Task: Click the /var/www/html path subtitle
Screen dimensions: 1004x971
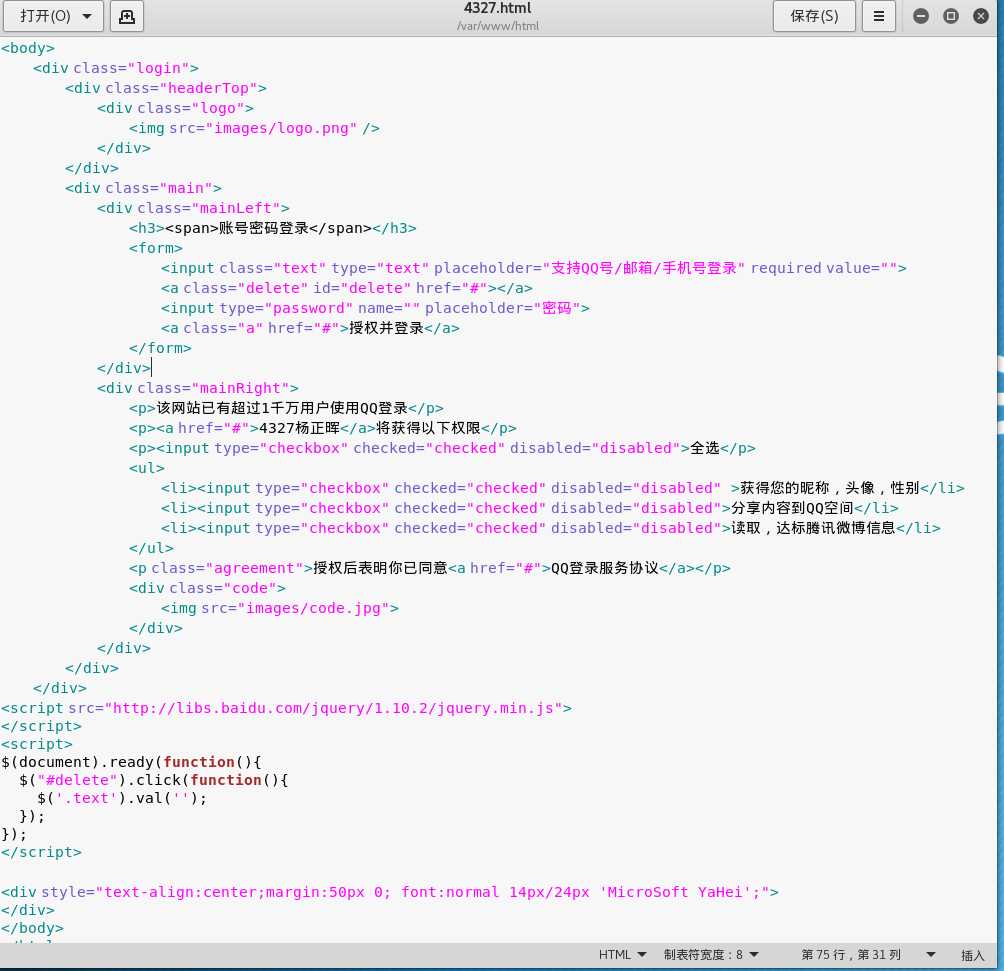Action: 498,26
